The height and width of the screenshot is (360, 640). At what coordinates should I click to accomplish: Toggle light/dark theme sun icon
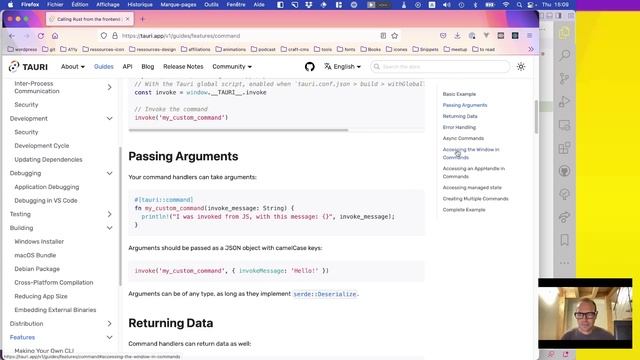(x=521, y=67)
